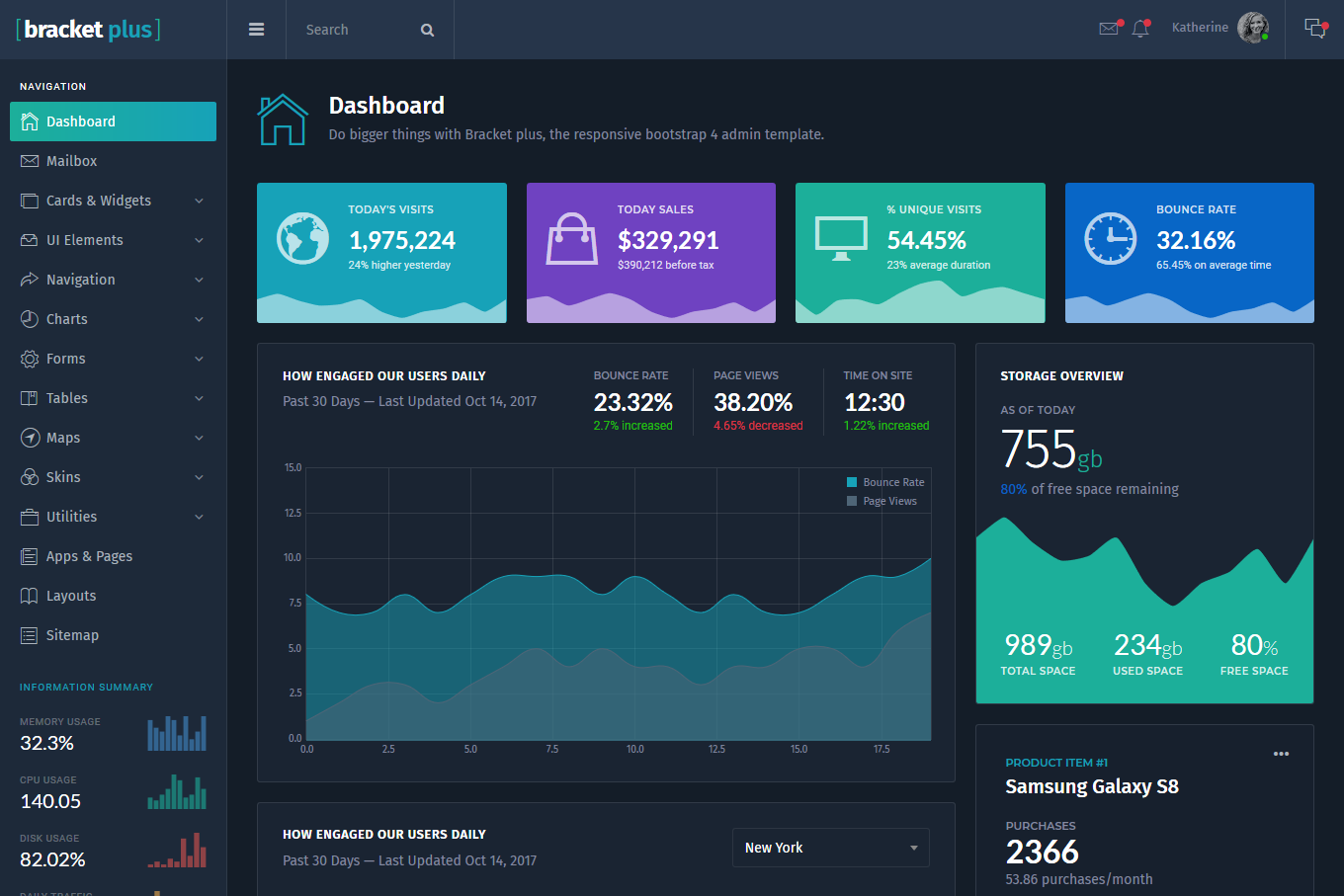Screen dimensions: 1344x896
Task: Click the hamburger menu icon
Action: point(256,30)
